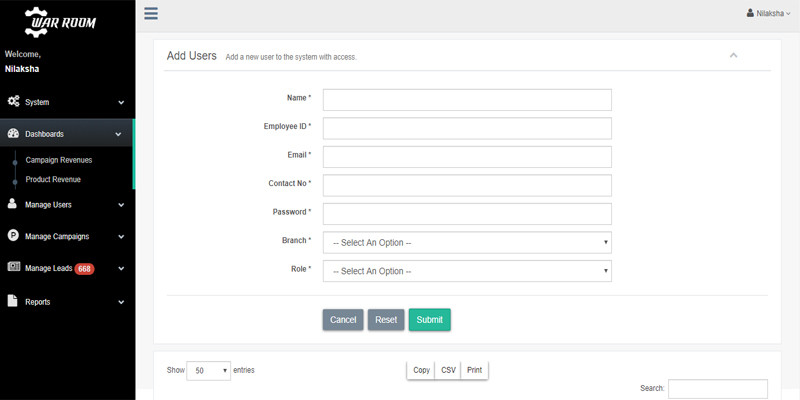
Task: Focus the Contact No input field
Action: 467,185
